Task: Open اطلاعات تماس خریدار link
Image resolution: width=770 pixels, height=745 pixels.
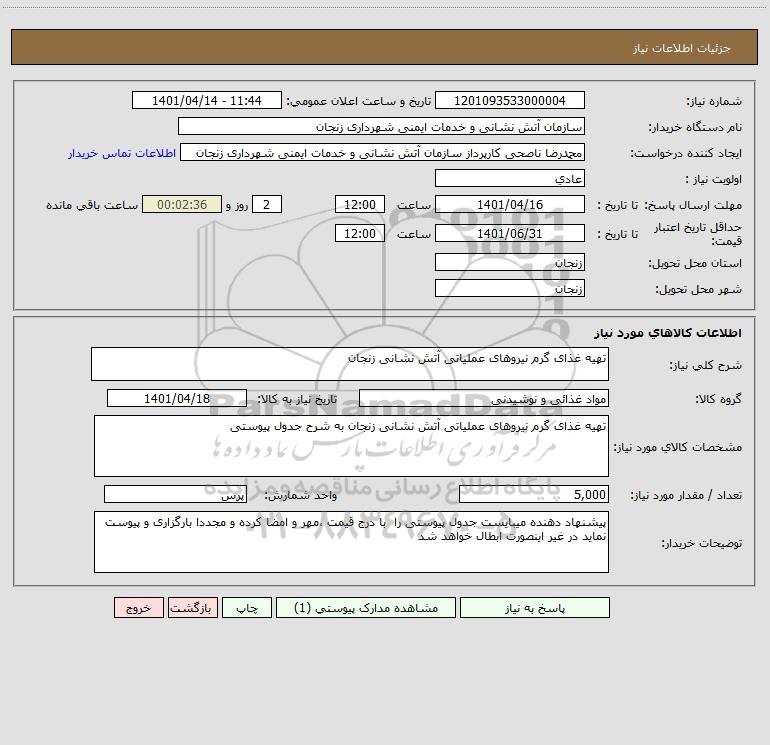Action: click(x=122, y=153)
